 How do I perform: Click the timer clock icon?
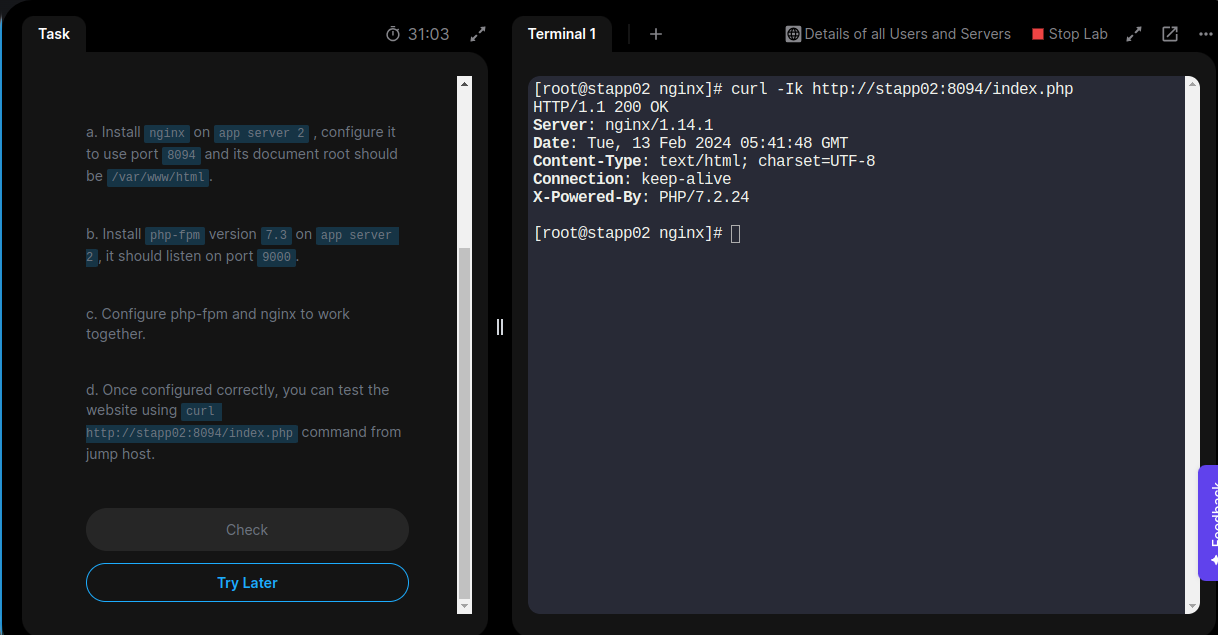(393, 34)
